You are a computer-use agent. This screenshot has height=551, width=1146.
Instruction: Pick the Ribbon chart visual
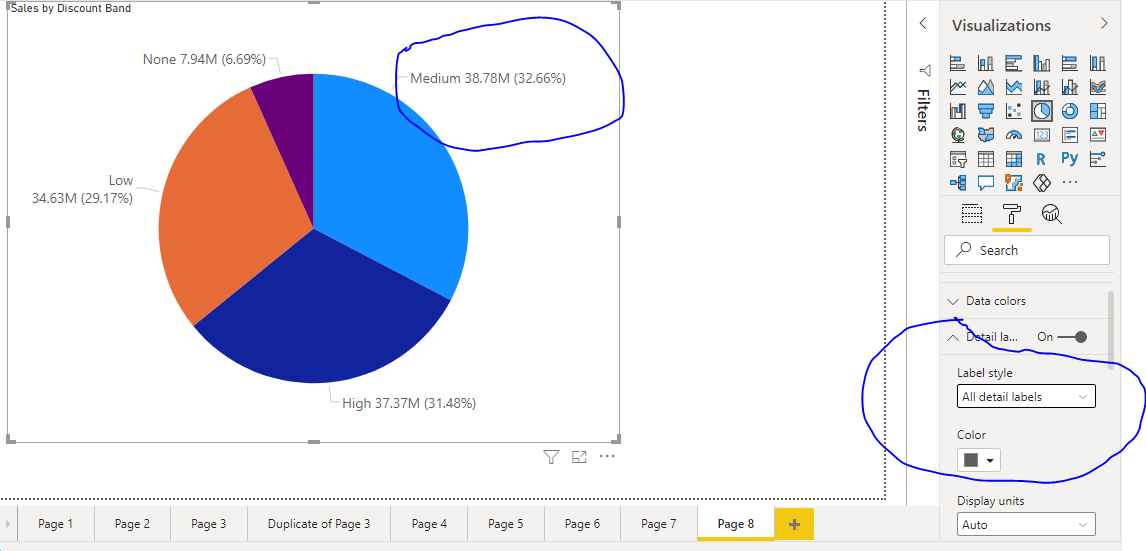coord(1097,87)
